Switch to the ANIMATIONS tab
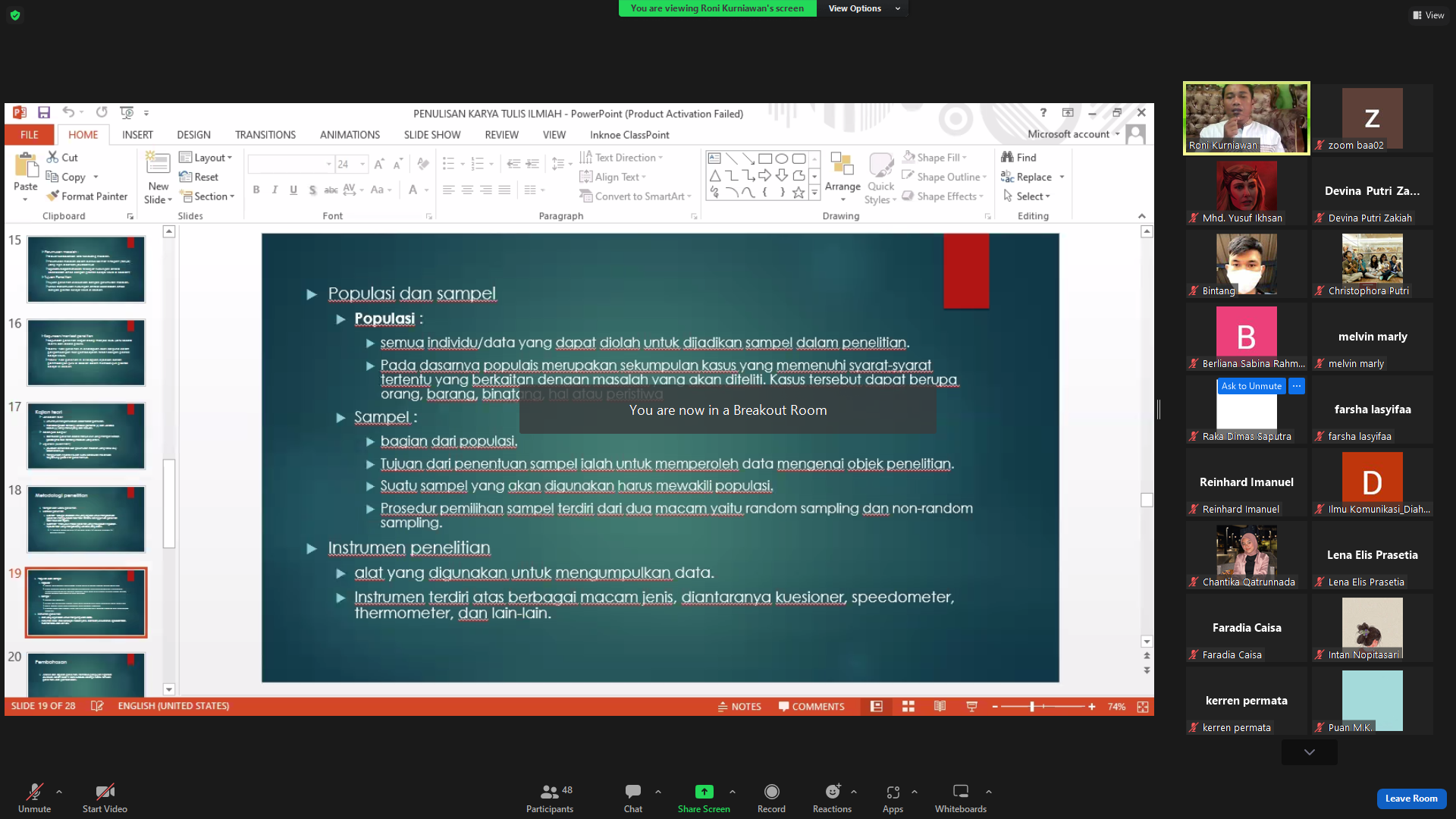Screen dimensions: 1456x819 [x=350, y=134]
